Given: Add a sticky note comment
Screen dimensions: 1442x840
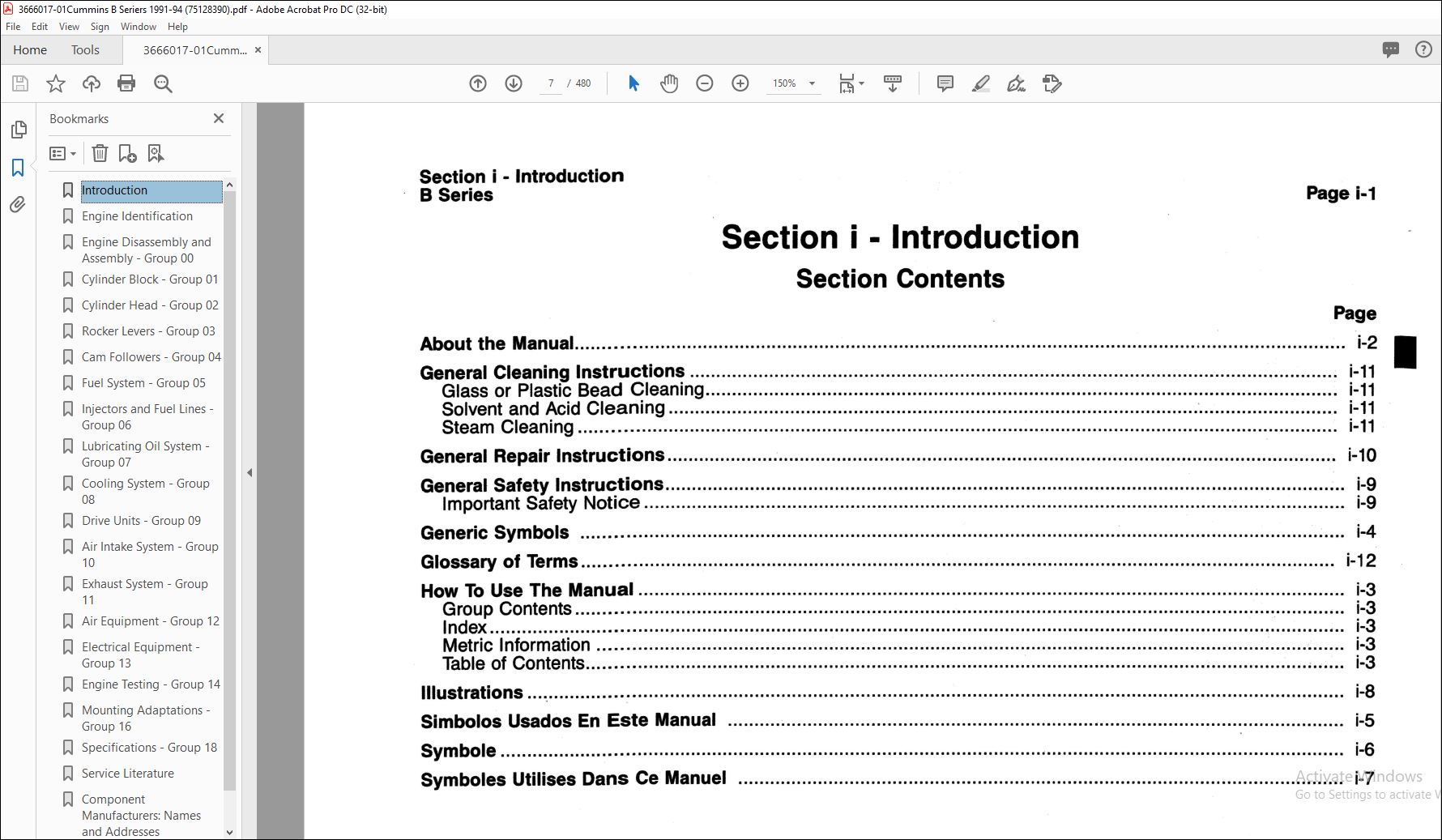Looking at the screenshot, I should (945, 83).
